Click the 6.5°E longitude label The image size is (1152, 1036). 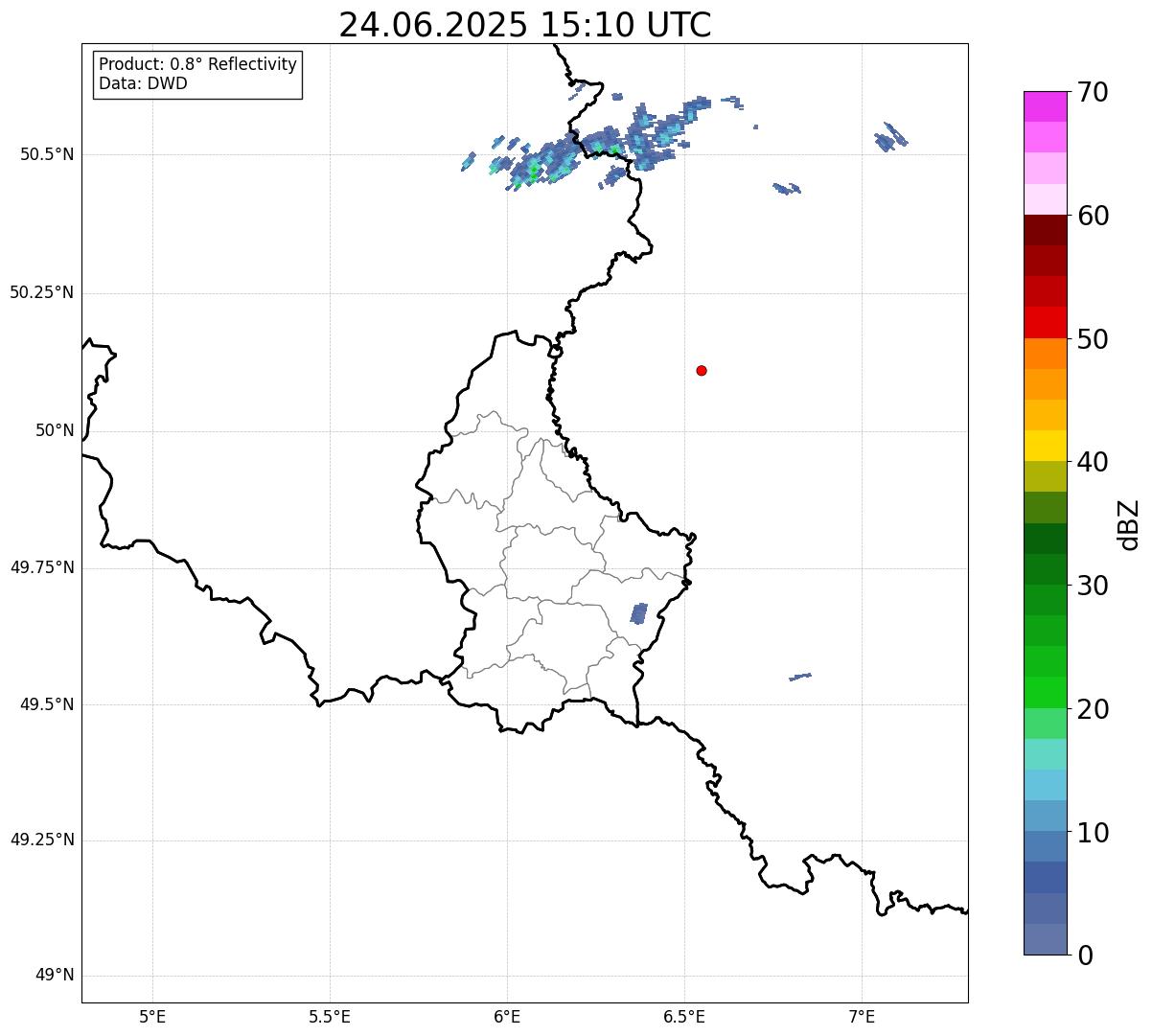click(684, 1016)
